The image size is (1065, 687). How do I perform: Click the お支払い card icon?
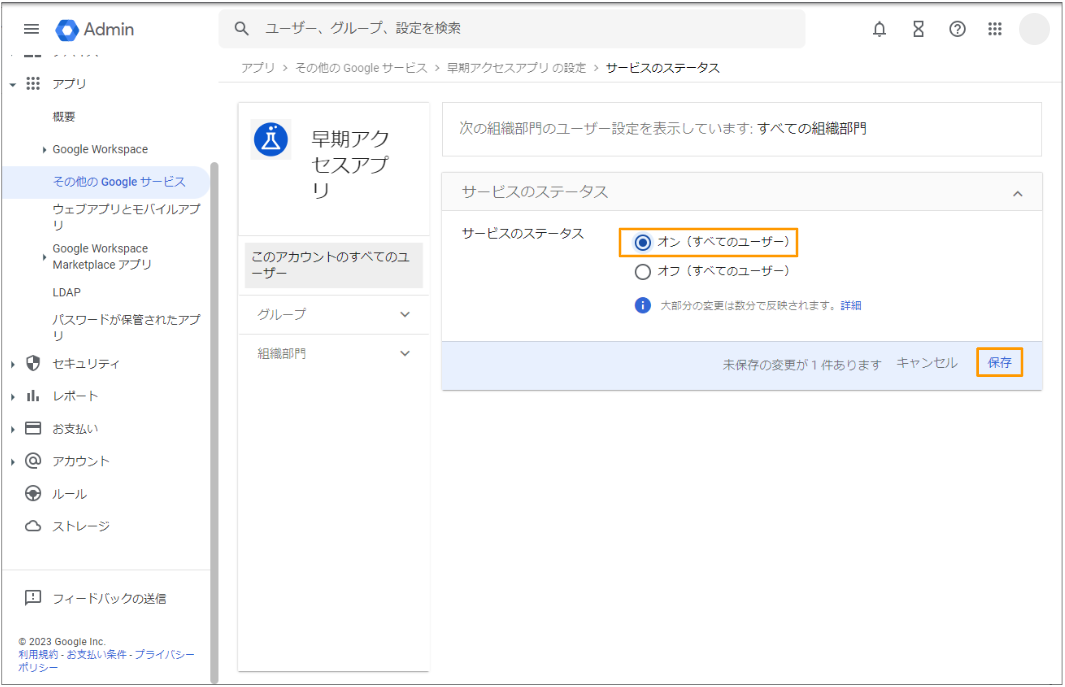33,428
